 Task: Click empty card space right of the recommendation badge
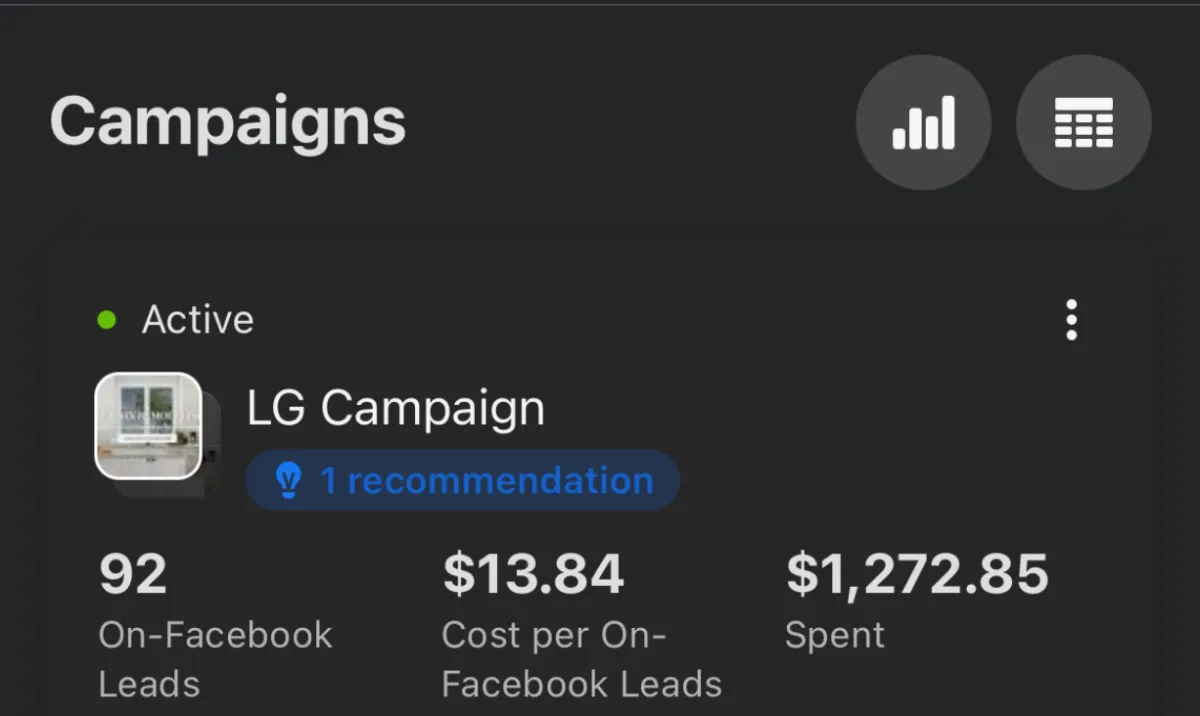[900, 481]
